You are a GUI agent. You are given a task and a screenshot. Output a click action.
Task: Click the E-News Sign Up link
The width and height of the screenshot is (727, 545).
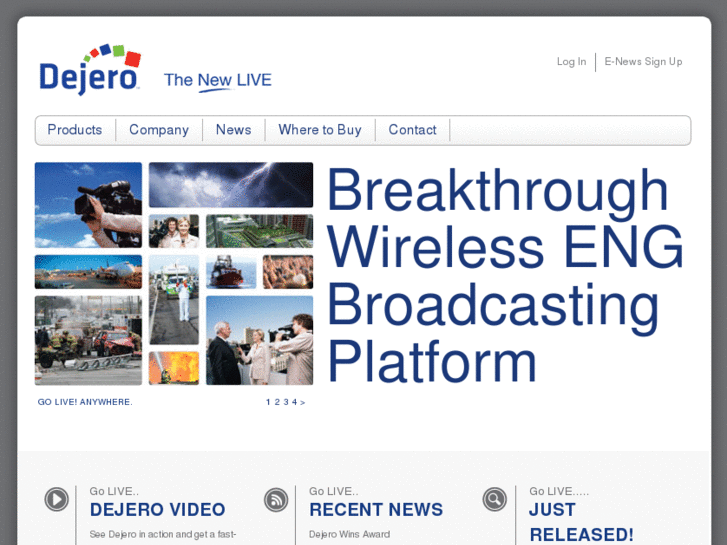(643, 62)
